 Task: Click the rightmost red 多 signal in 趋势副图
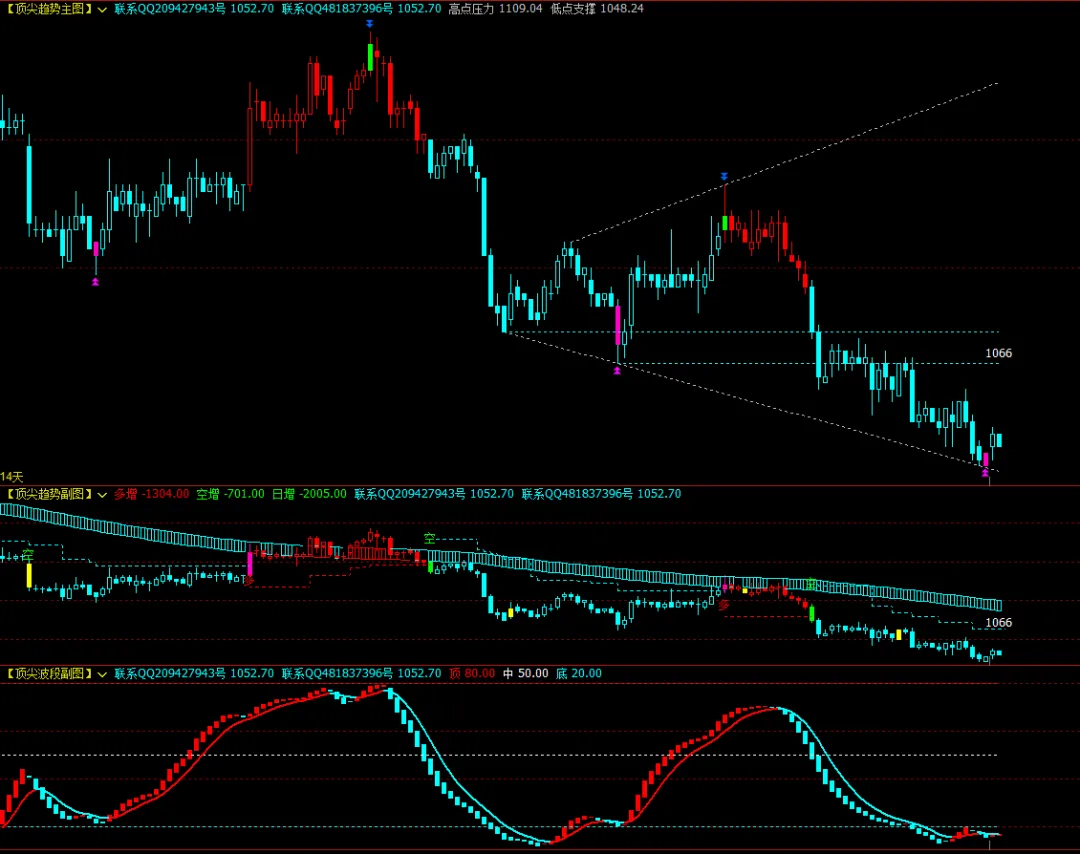pyautogui.click(x=724, y=605)
